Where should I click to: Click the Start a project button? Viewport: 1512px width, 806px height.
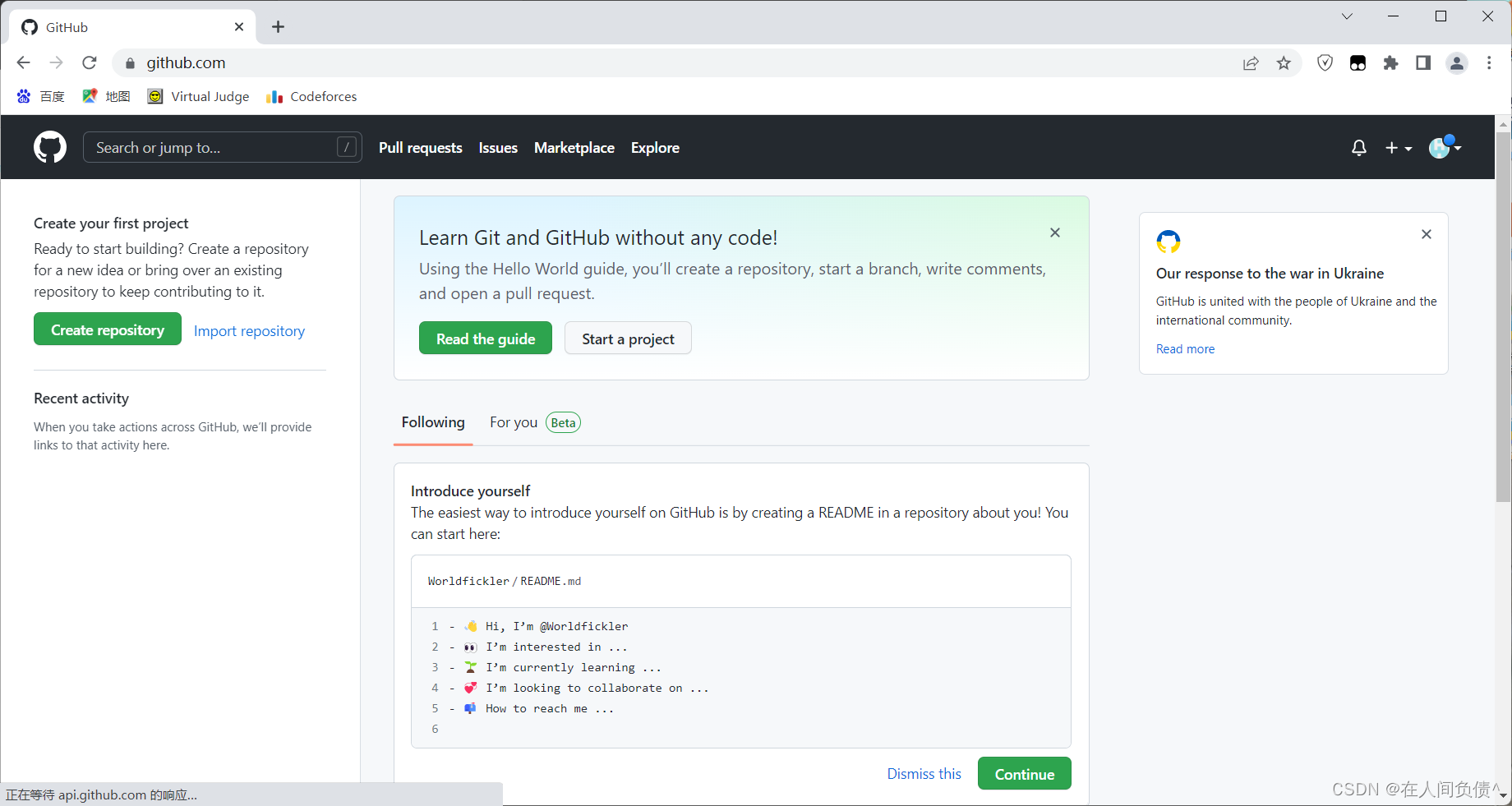(x=628, y=339)
